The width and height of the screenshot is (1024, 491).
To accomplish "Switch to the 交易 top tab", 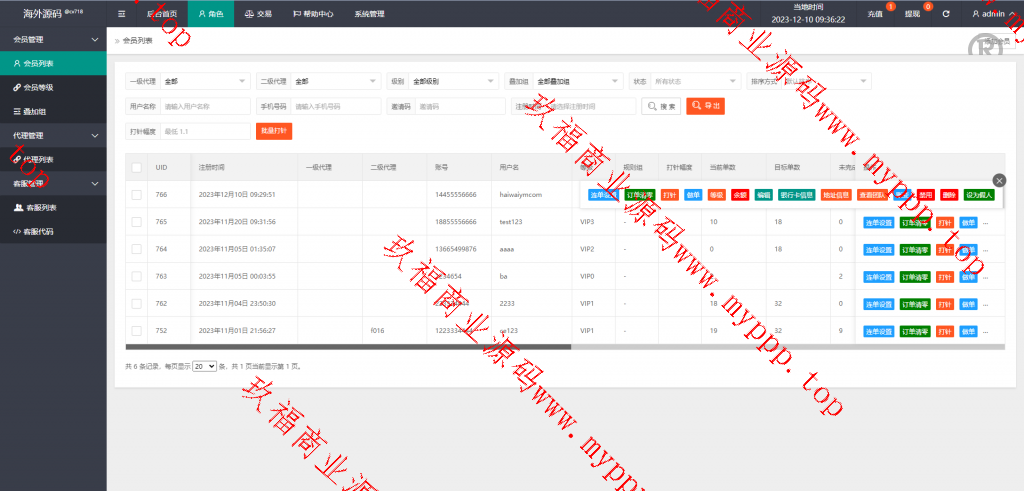I will click(x=258, y=14).
